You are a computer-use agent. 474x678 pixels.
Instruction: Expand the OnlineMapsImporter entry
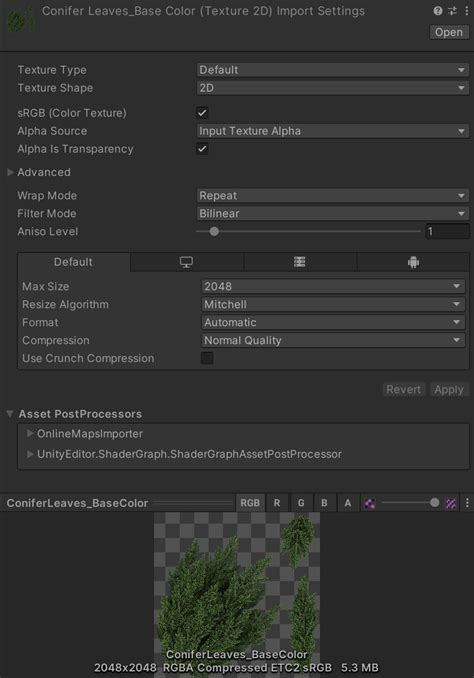pyautogui.click(x=30, y=433)
